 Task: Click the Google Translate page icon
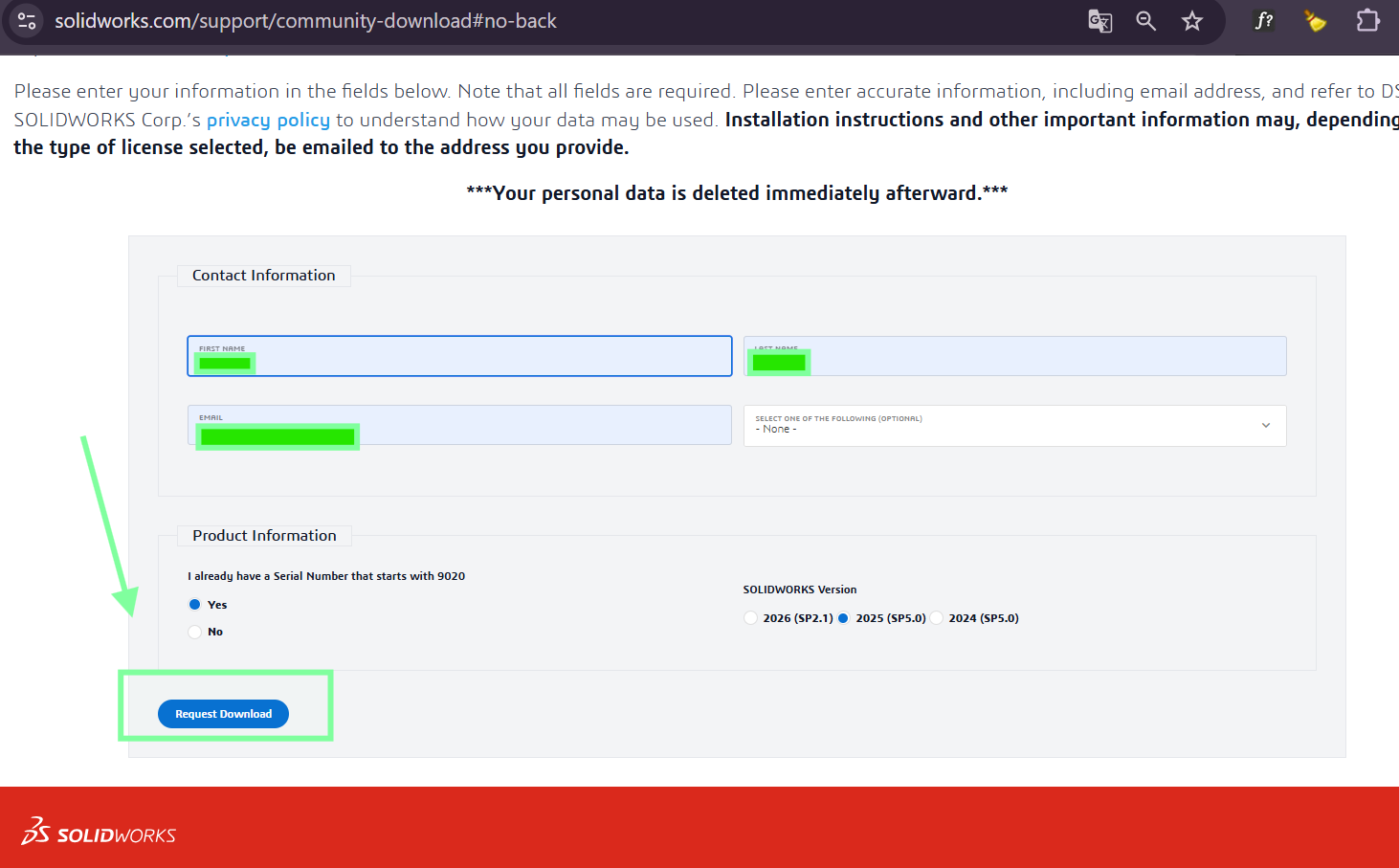1100,21
